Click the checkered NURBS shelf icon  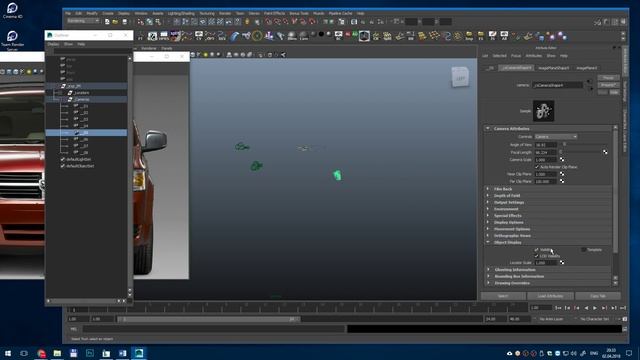click(x=152, y=36)
